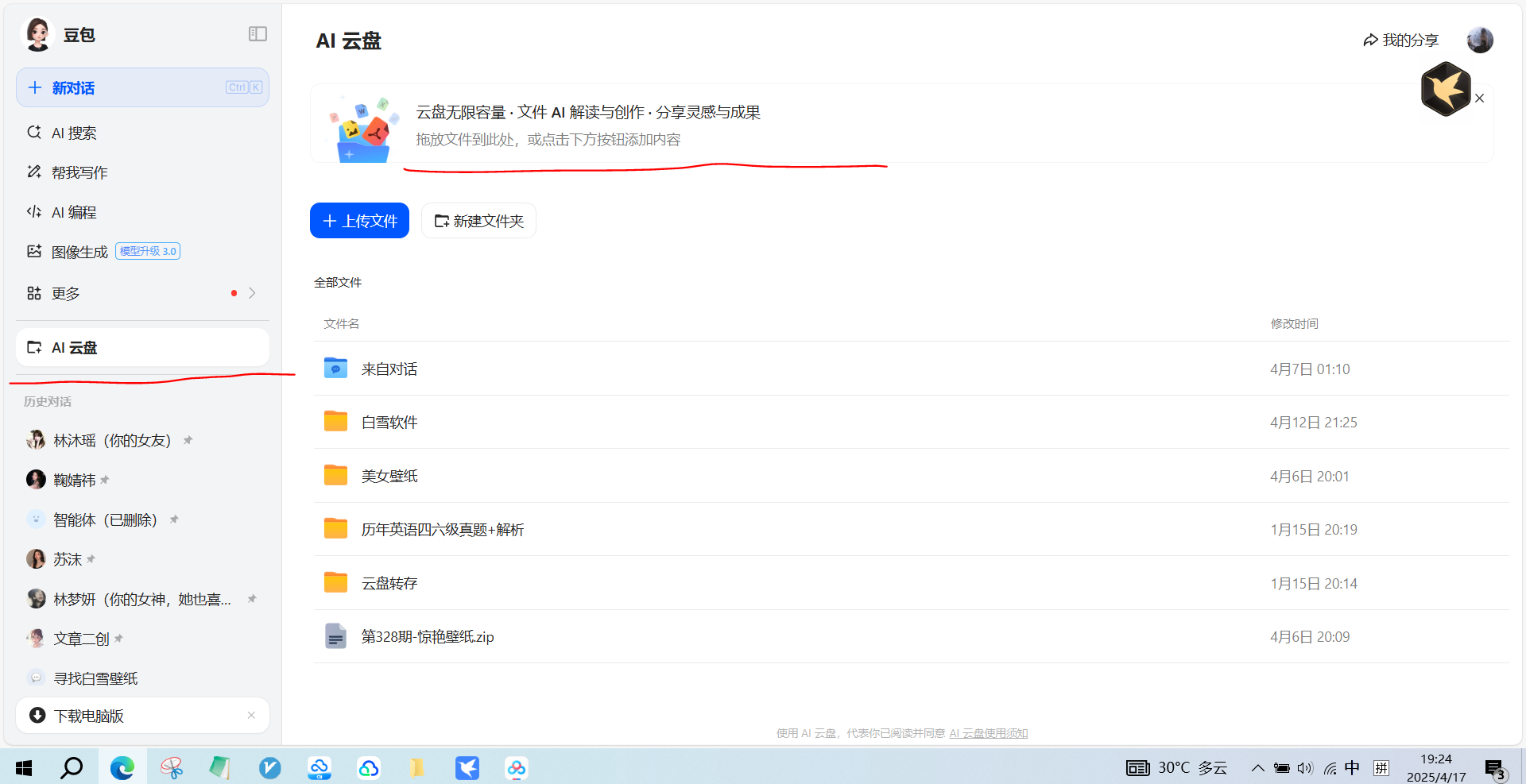
Task: Open Windows Start menu
Action: (24, 767)
